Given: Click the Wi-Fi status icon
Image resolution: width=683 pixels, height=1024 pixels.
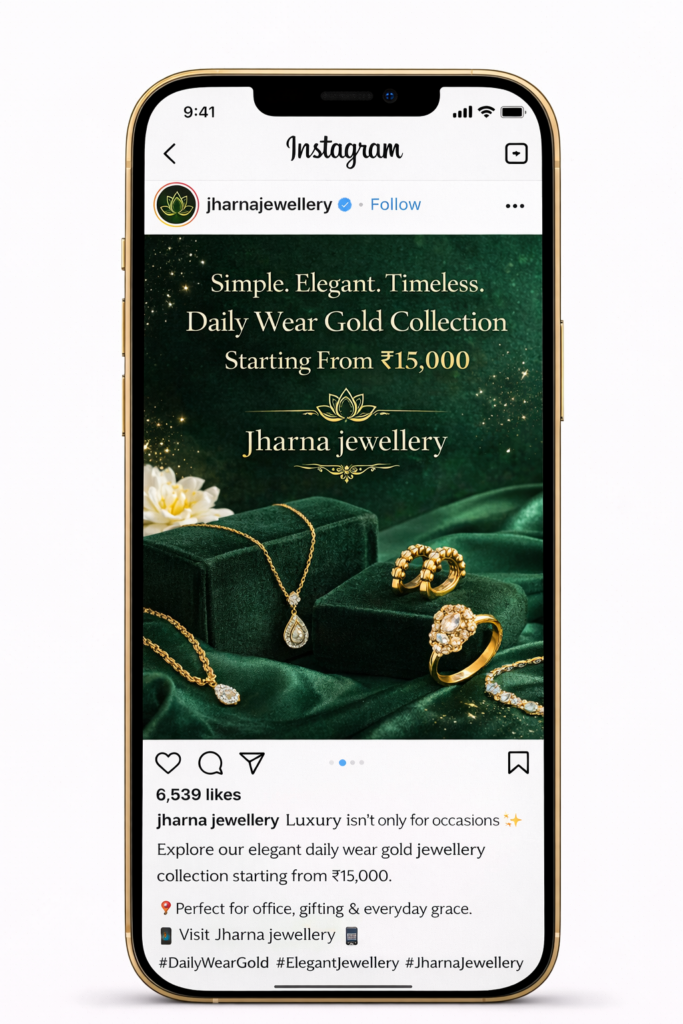Looking at the screenshot, I should (x=486, y=112).
